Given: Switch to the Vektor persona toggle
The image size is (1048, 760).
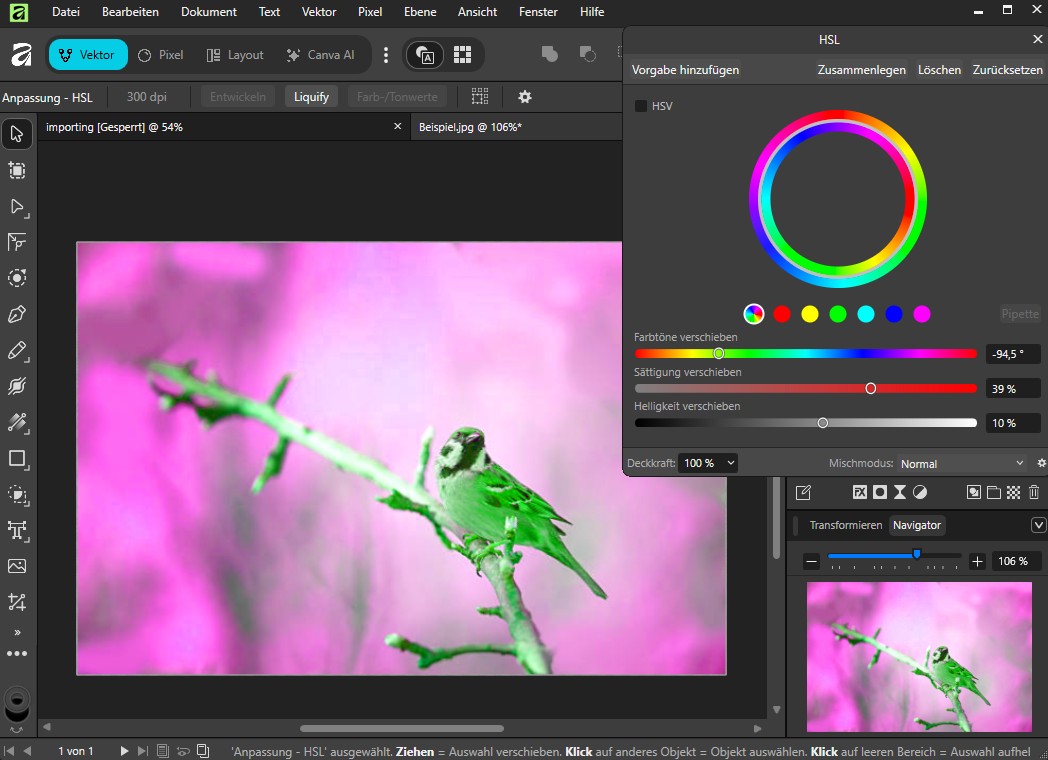Looking at the screenshot, I should (88, 55).
